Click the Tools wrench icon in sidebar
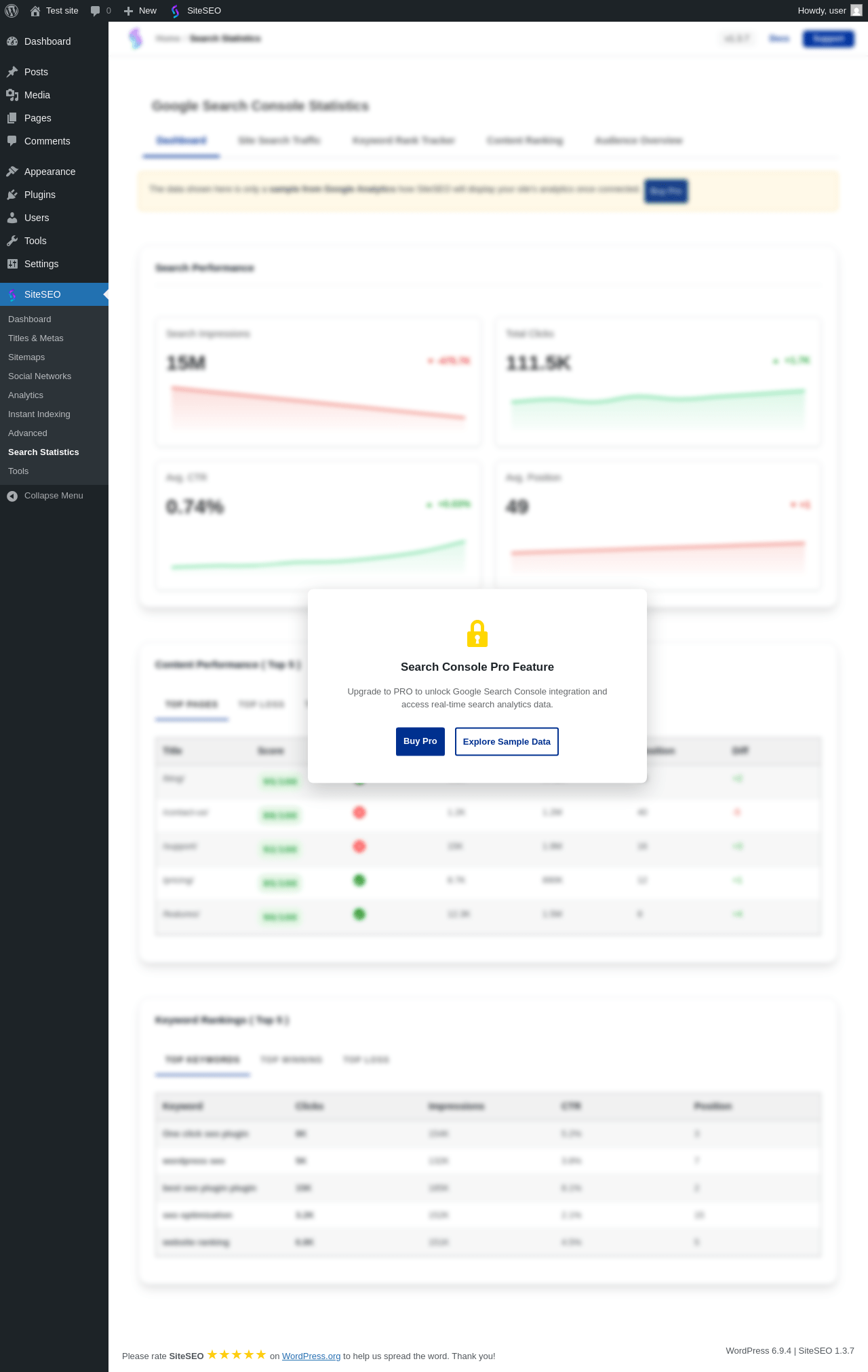The height and width of the screenshot is (1372, 868). [x=12, y=241]
